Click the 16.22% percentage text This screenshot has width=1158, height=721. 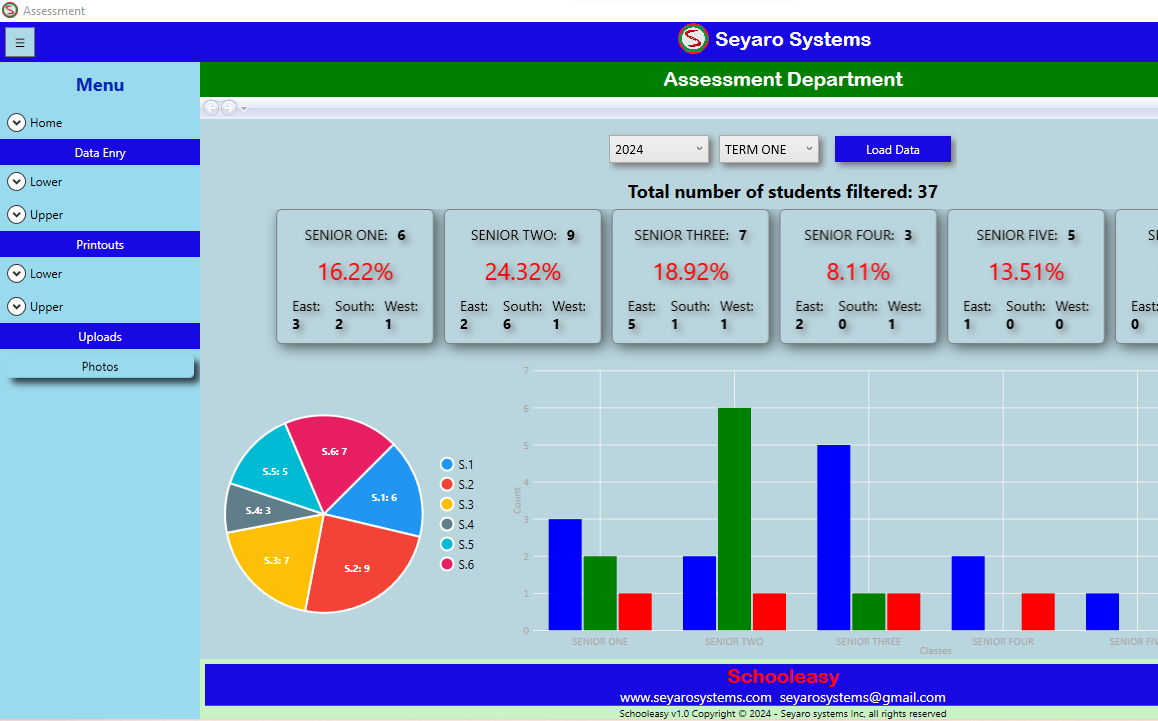[x=355, y=272]
